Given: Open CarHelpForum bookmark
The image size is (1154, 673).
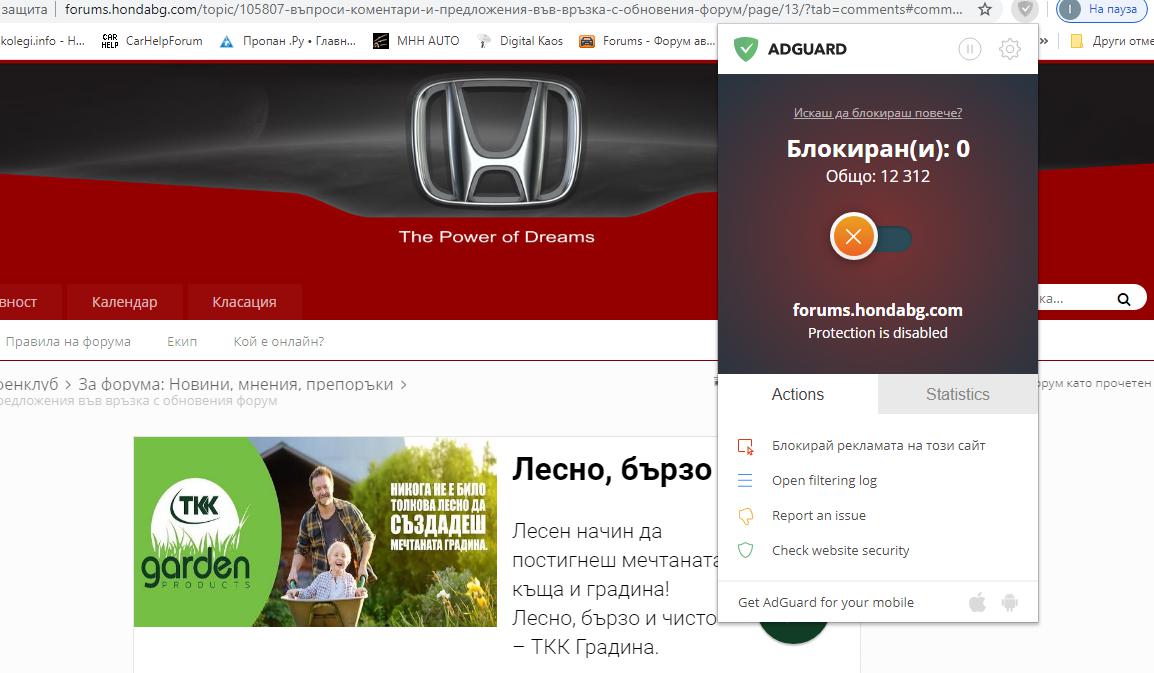Looking at the screenshot, I should click(152, 41).
